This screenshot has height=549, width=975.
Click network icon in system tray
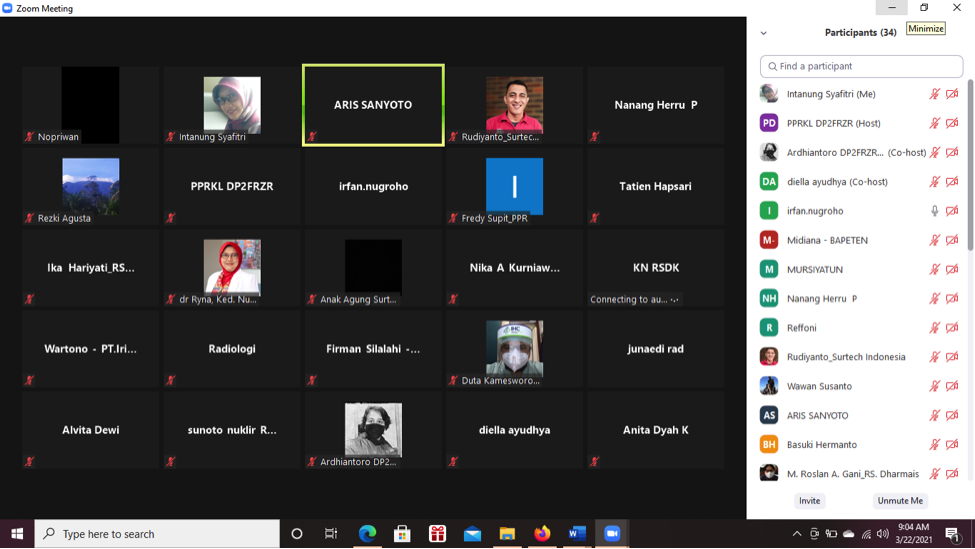coord(866,534)
